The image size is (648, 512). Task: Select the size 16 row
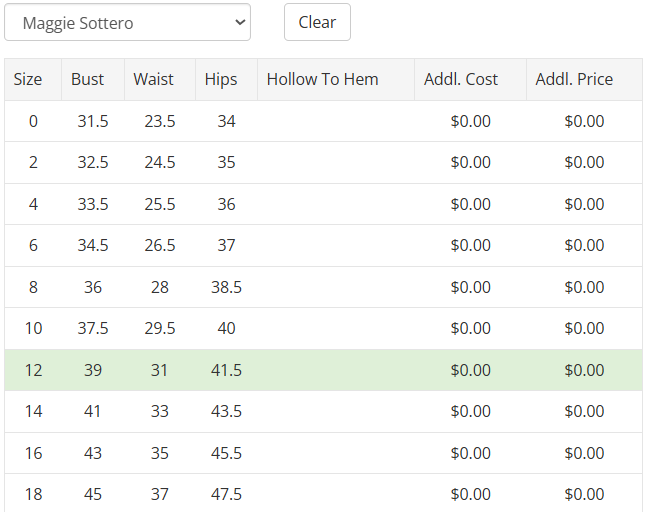click(x=33, y=453)
